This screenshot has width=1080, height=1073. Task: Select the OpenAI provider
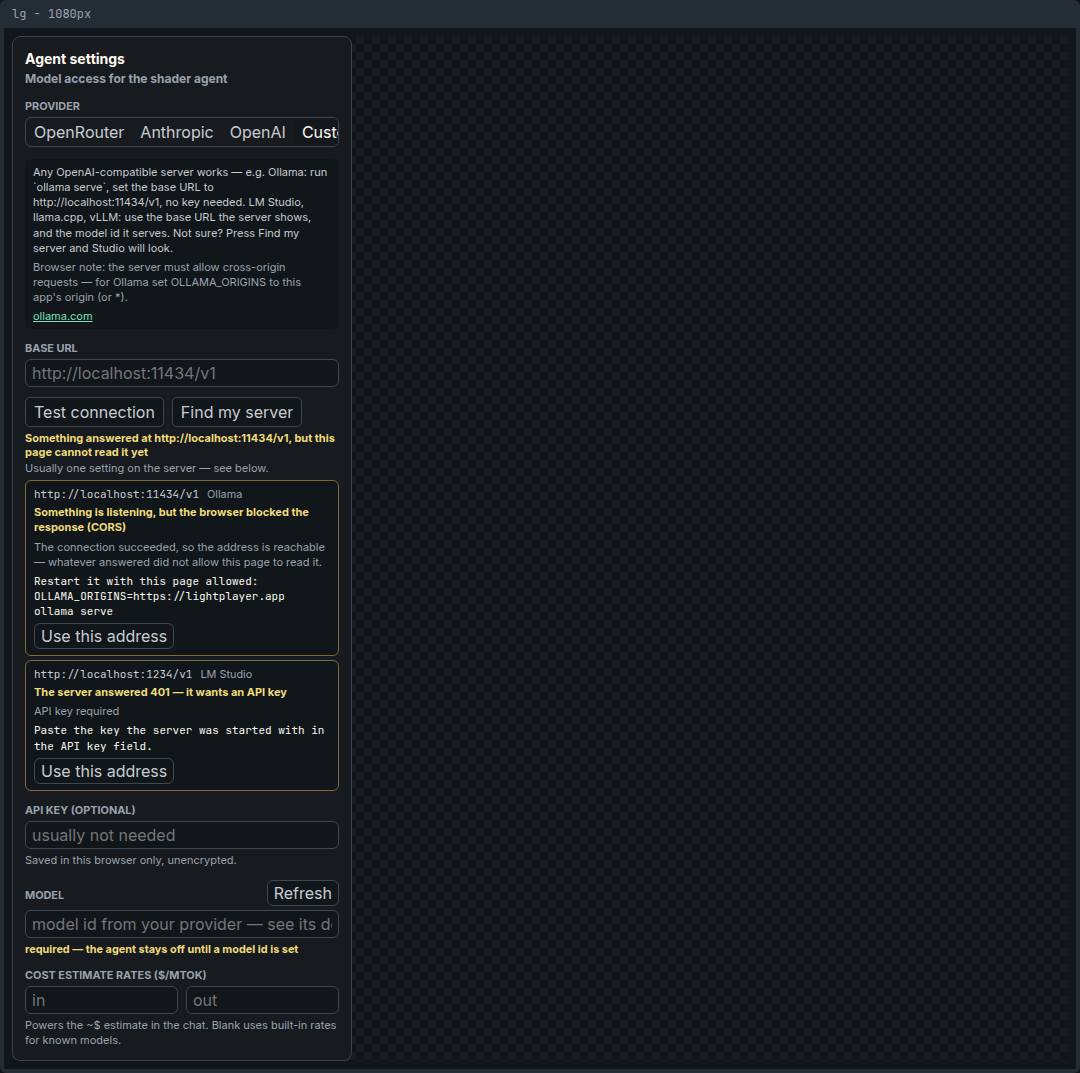258,132
